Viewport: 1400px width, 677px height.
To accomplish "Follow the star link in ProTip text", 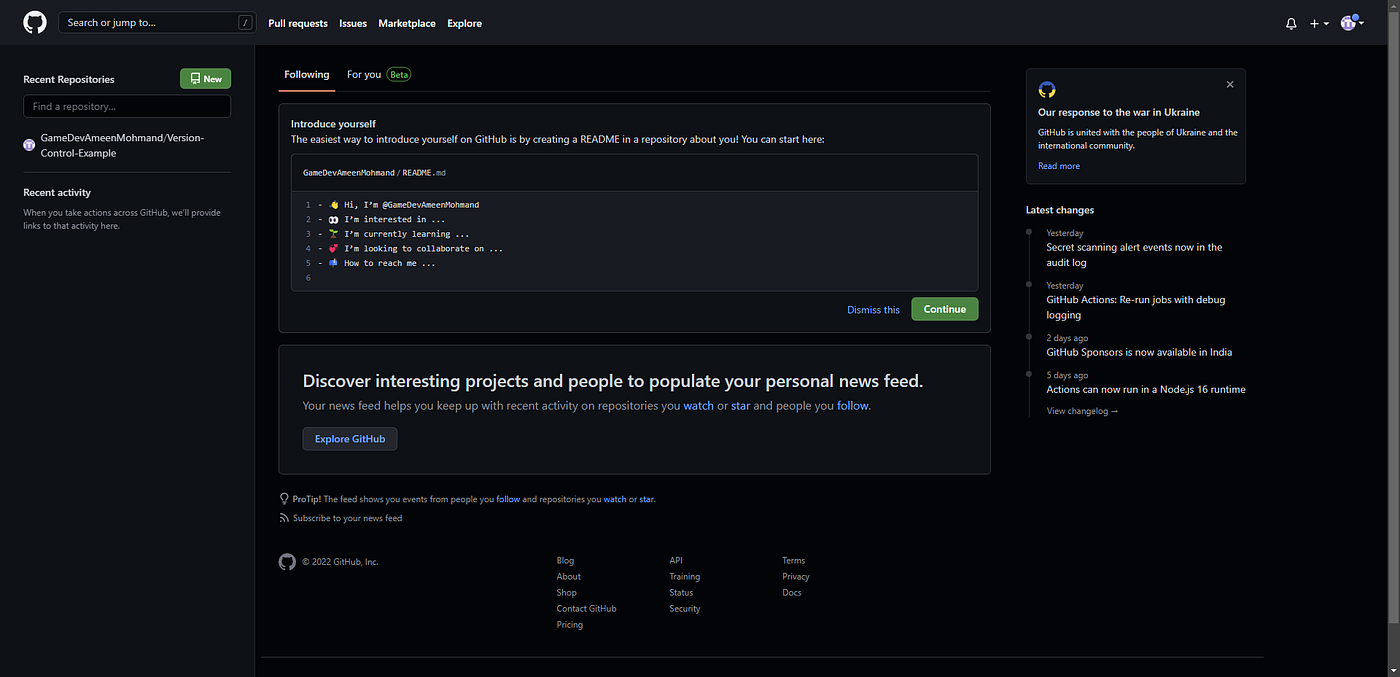I will (x=647, y=499).
